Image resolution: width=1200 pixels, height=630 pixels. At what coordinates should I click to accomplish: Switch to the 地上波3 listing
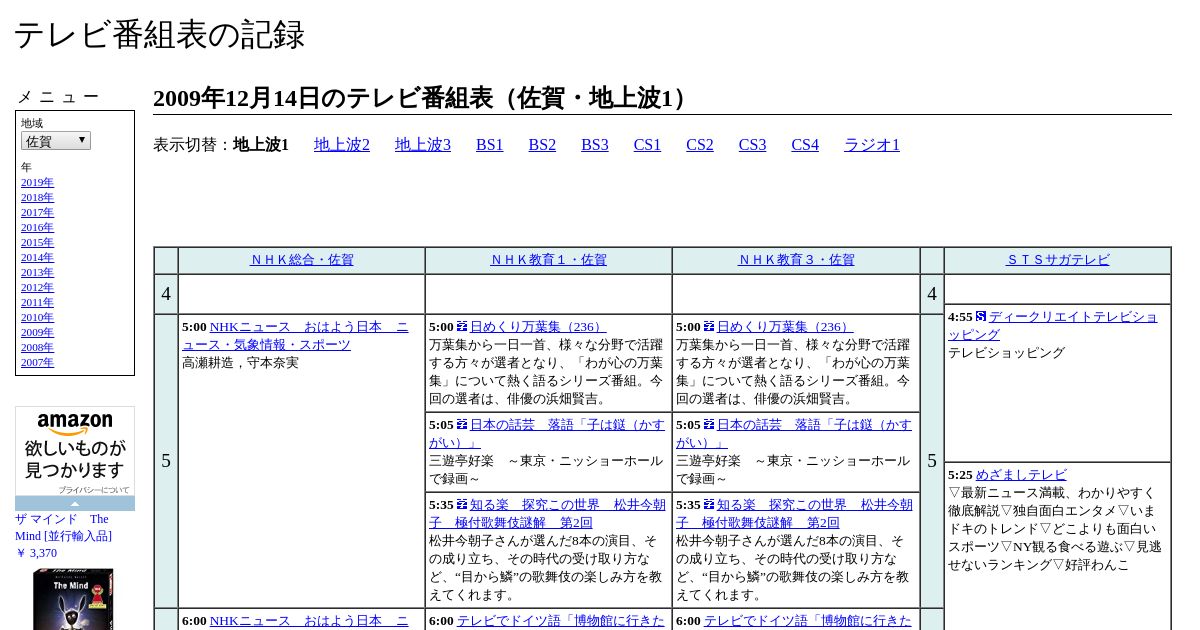pos(423,145)
